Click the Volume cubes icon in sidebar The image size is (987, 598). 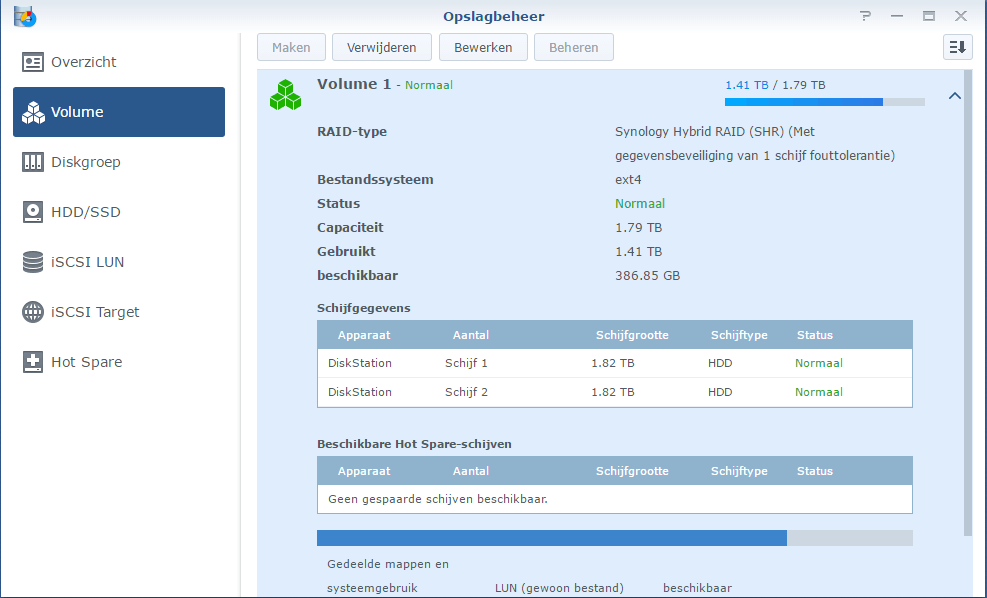[x=33, y=112]
